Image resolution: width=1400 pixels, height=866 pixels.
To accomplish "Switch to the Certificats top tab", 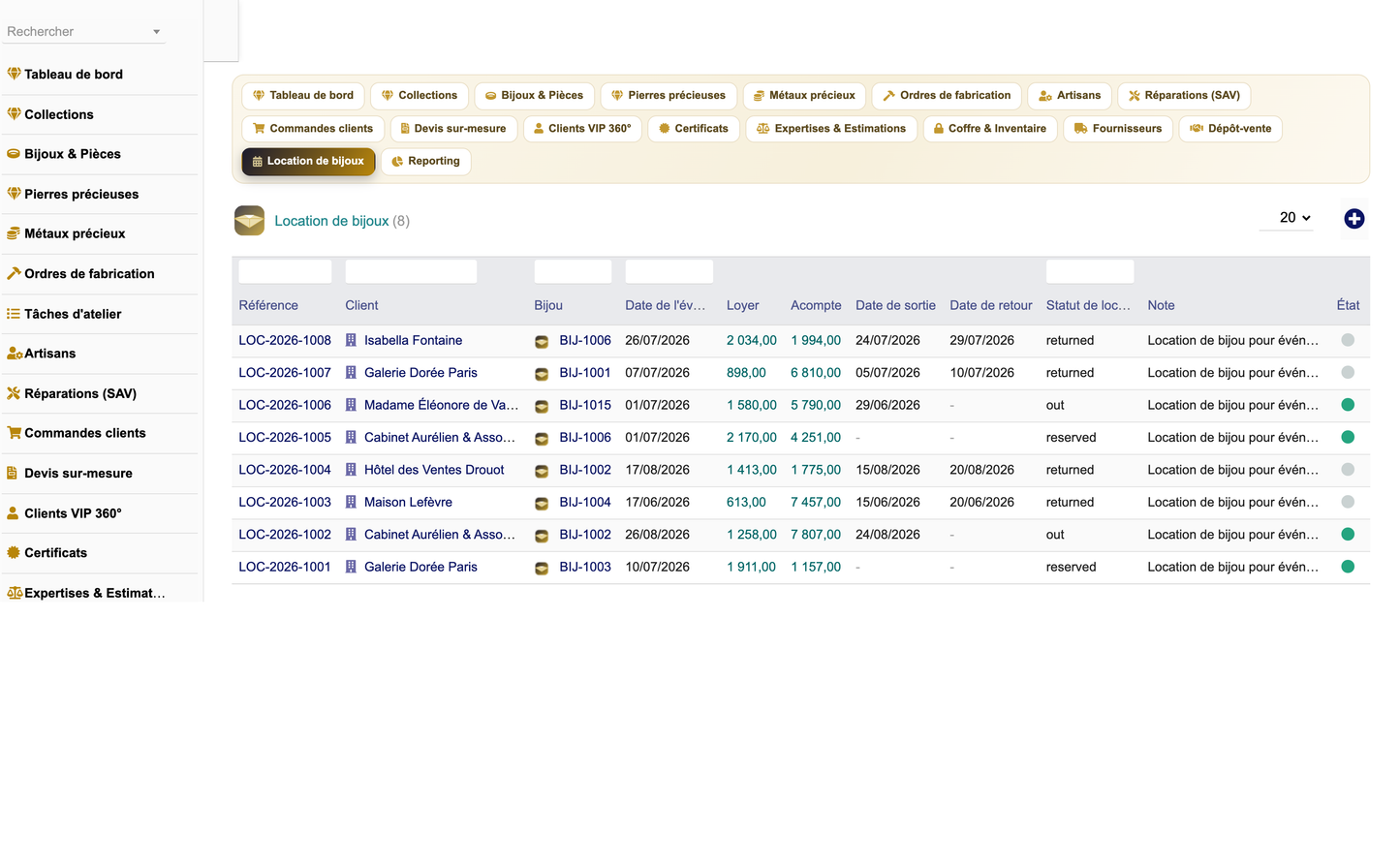I will pyautogui.click(x=694, y=129).
